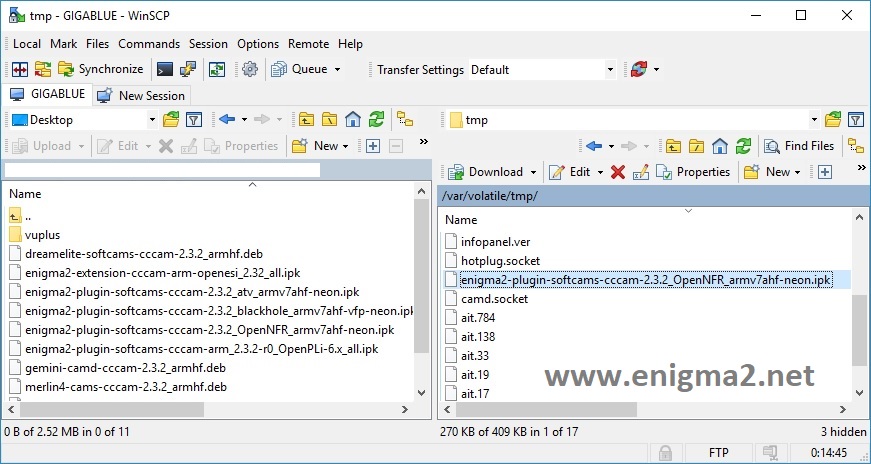Go to the remote home directory icon

720,146
